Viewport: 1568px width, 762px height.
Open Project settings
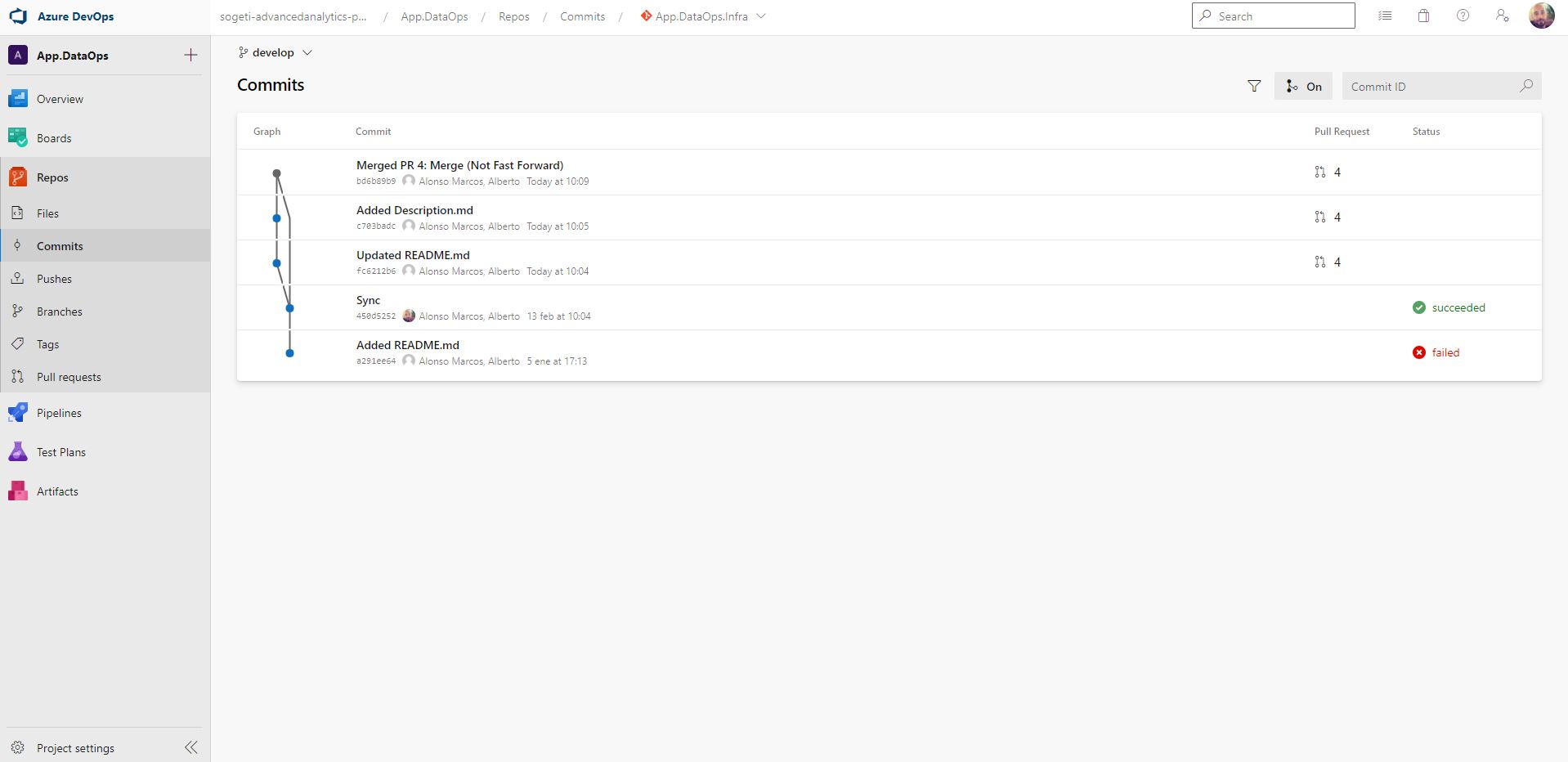pos(75,748)
